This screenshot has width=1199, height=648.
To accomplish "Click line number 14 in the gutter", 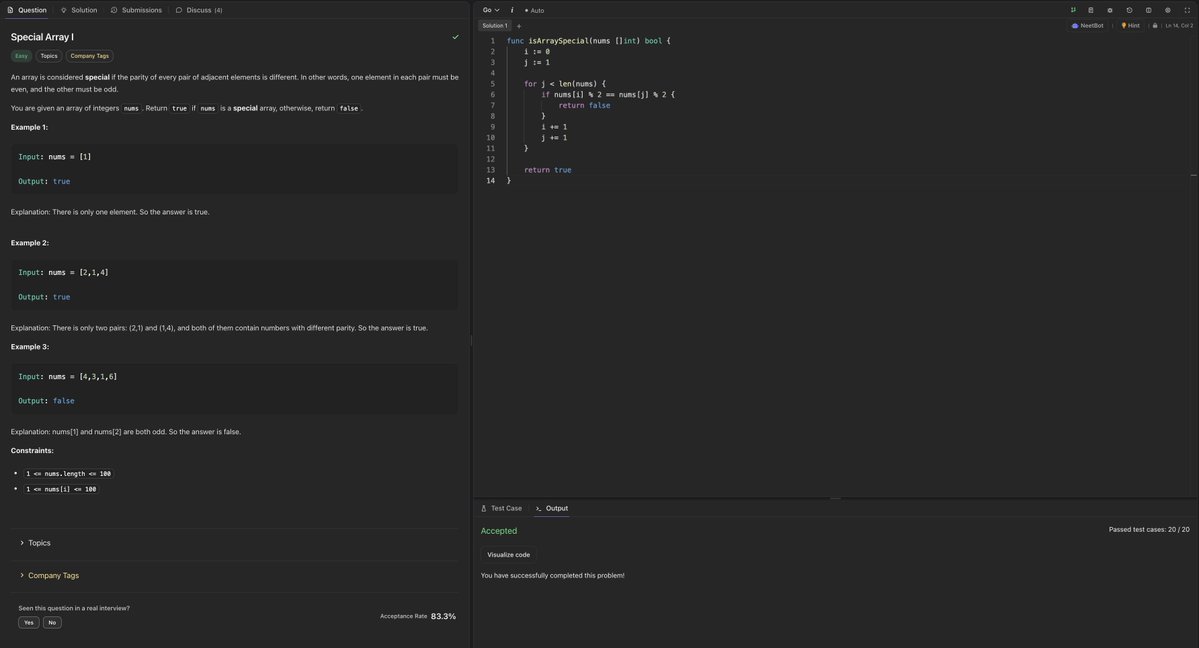I will [490, 181].
